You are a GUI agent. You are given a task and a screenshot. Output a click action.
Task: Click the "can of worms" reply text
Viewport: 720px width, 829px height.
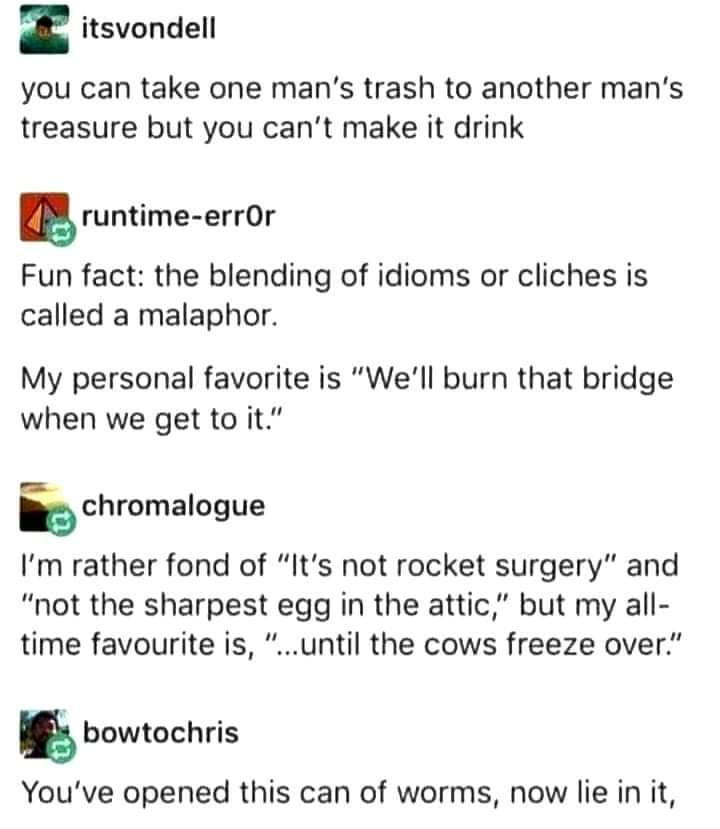click(x=349, y=793)
